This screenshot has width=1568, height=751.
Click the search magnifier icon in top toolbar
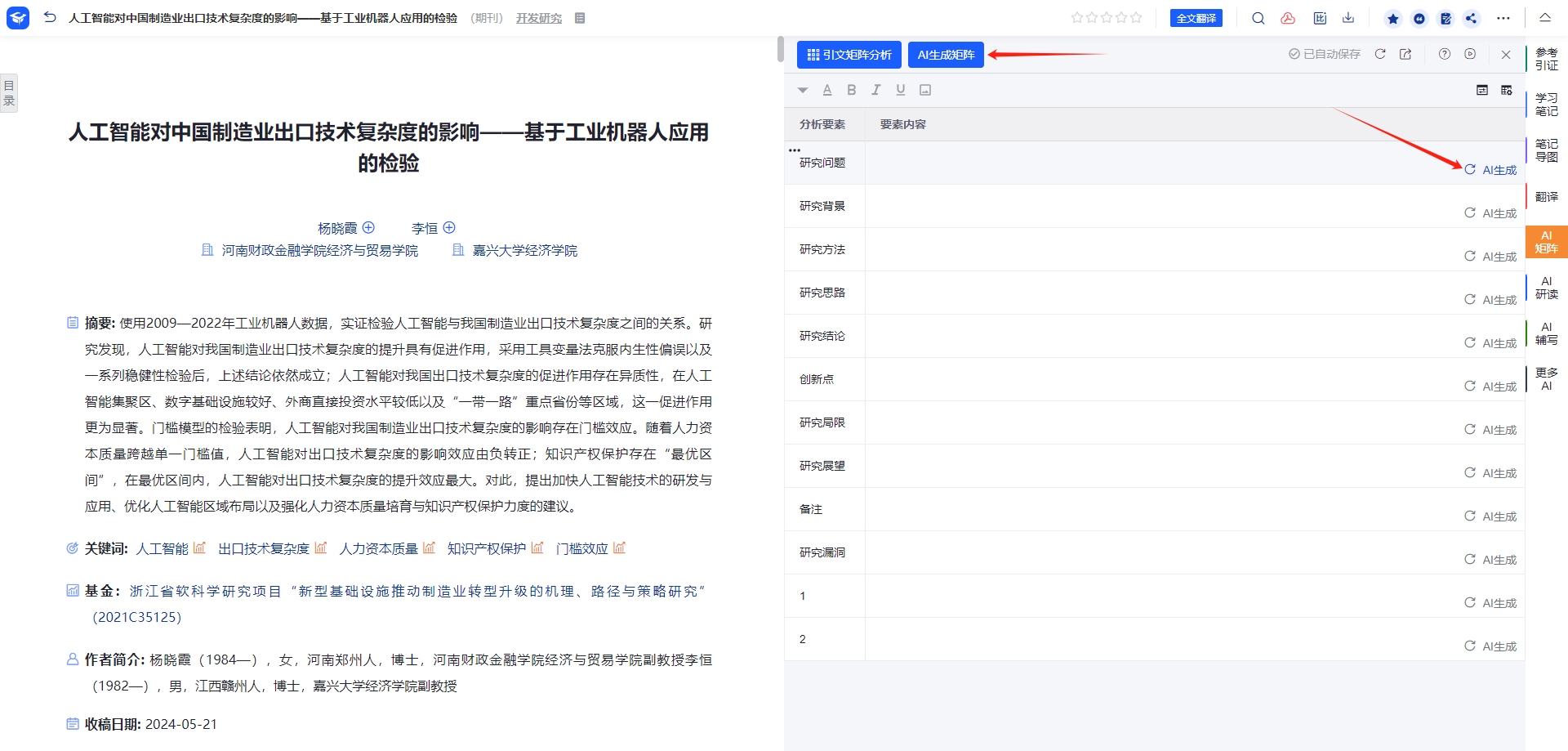pyautogui.click(x=1258, y=18)
